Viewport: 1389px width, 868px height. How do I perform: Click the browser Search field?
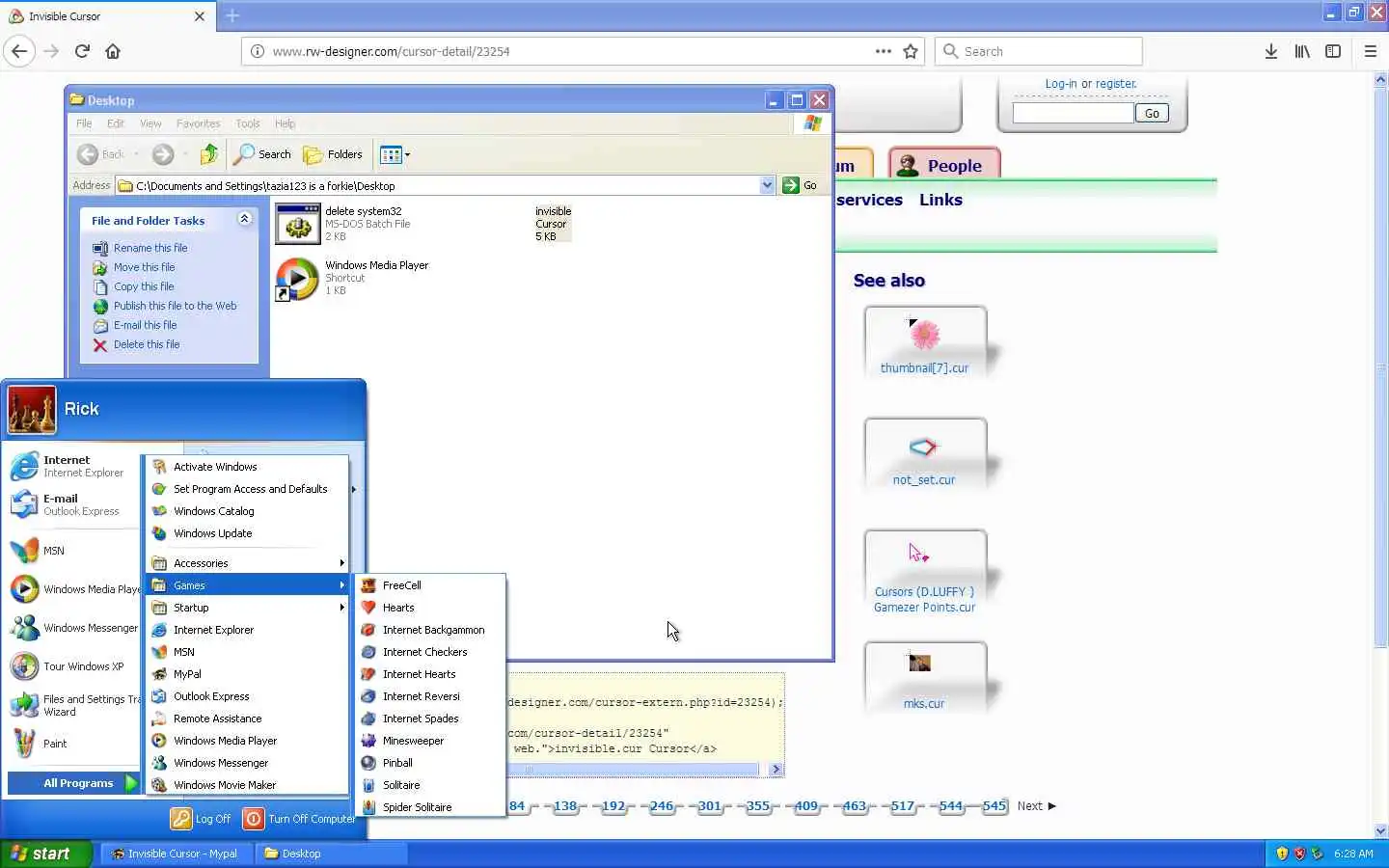(x=1038, y=51)
